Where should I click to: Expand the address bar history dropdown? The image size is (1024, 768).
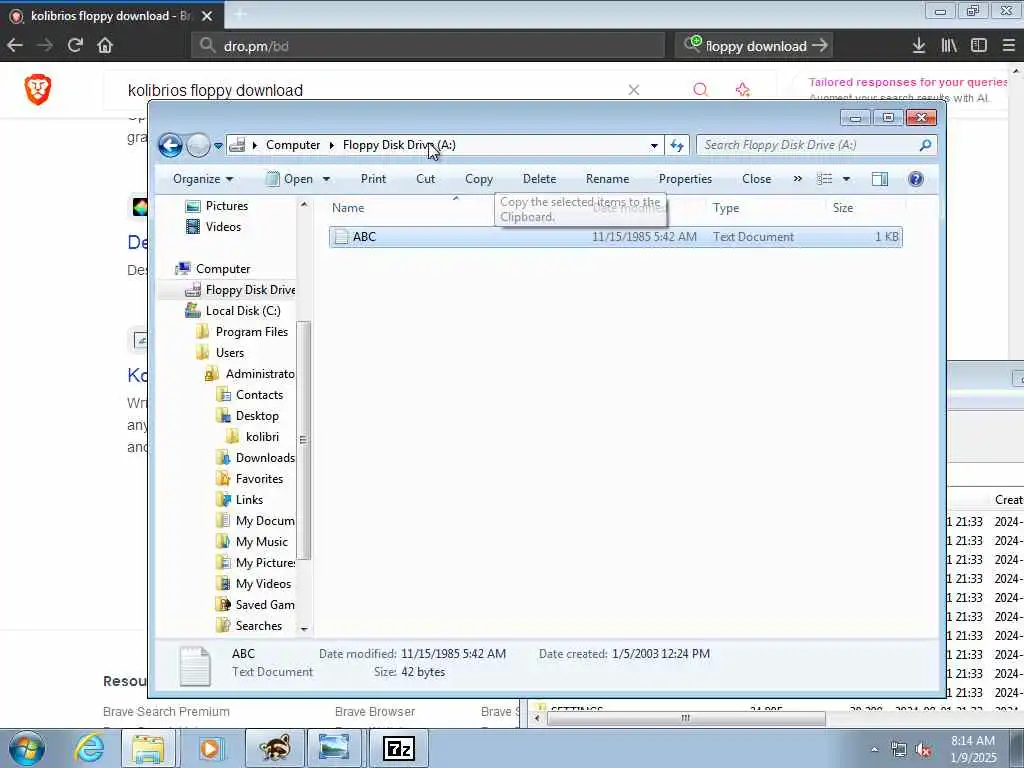click(654, 146)
